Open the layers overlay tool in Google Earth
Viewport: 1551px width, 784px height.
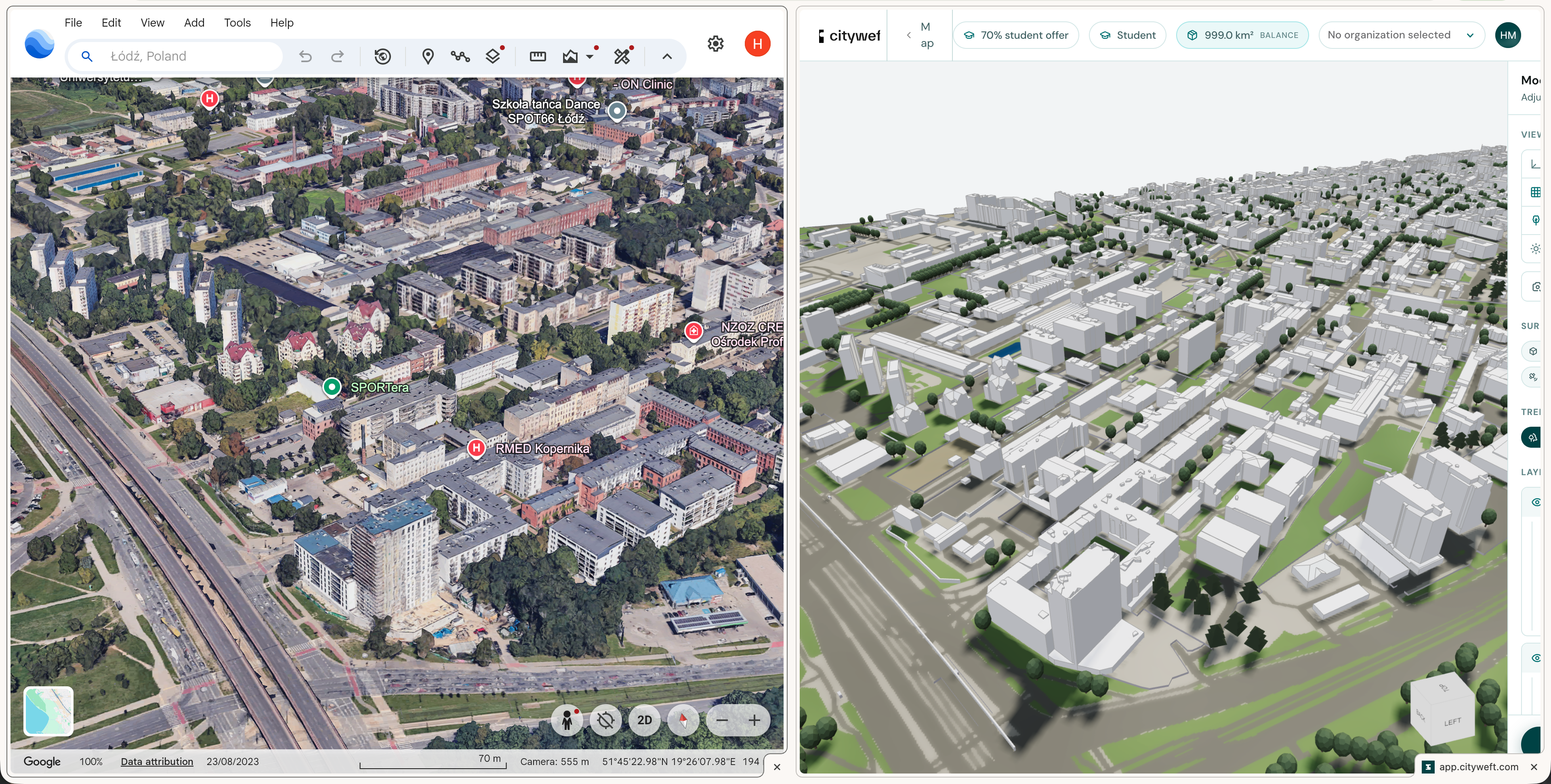(493, 57)
